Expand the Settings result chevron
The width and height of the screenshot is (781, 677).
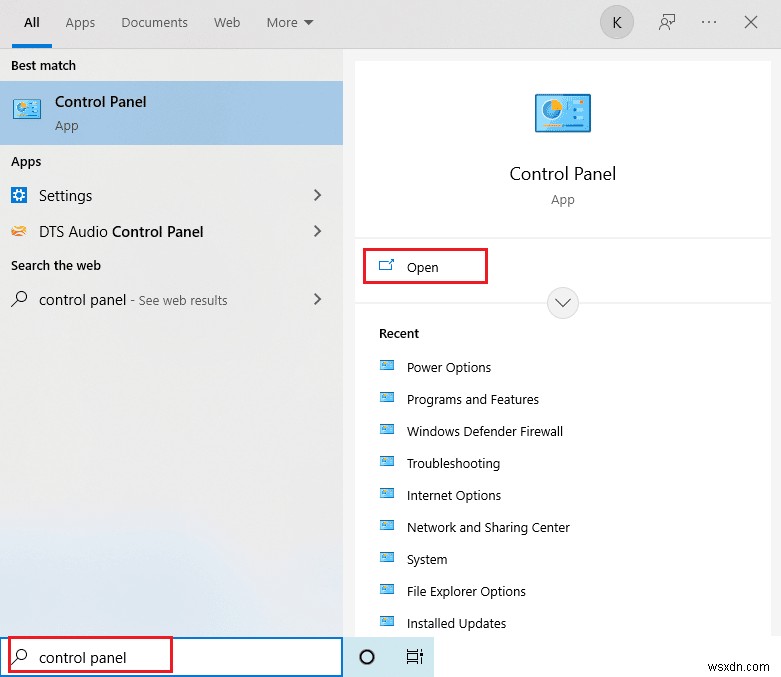317,195
